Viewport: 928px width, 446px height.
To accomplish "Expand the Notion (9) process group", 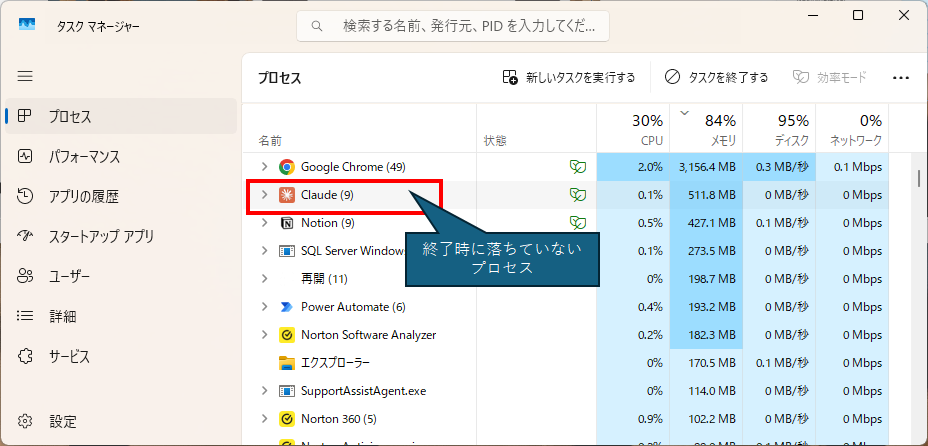I will (x=265, y=223).
